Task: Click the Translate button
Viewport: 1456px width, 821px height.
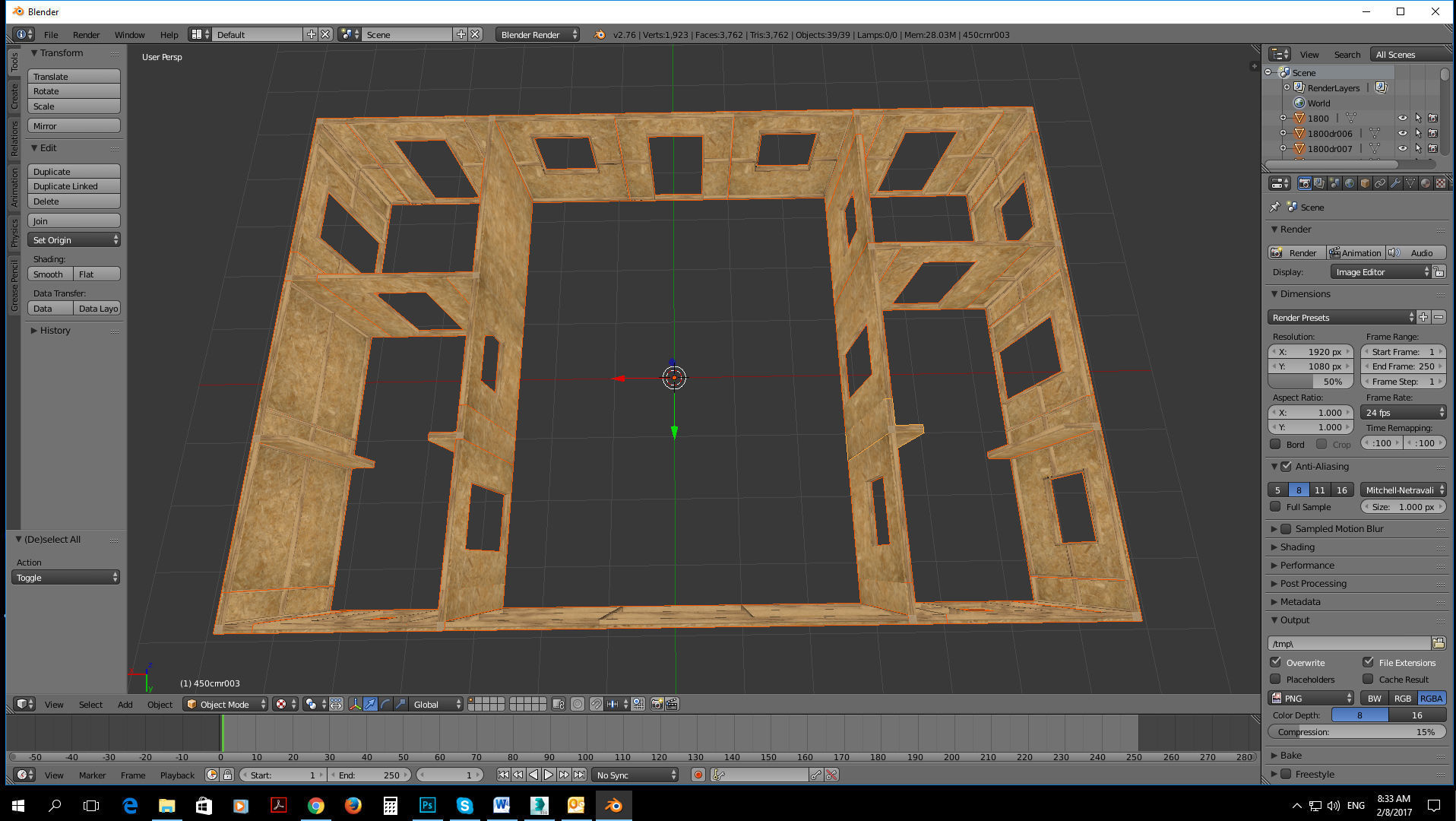Action: (74, 76)
